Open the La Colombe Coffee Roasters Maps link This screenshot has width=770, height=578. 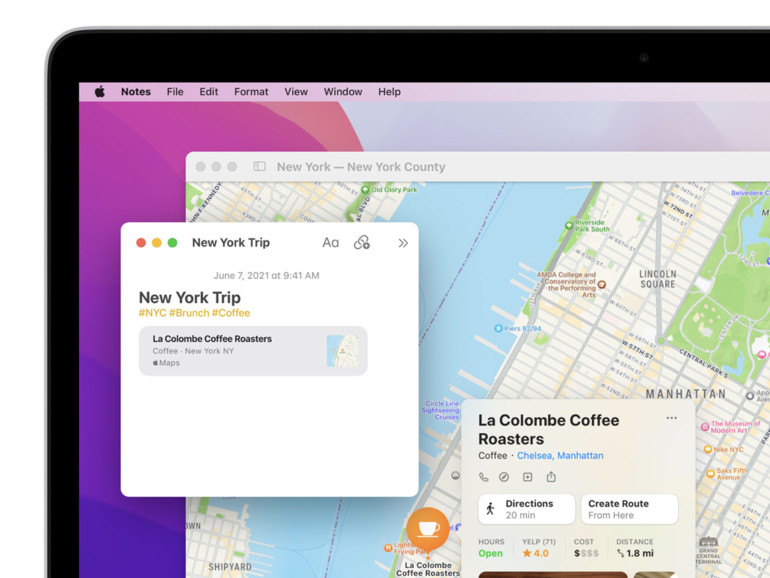[x=253, y=351]
